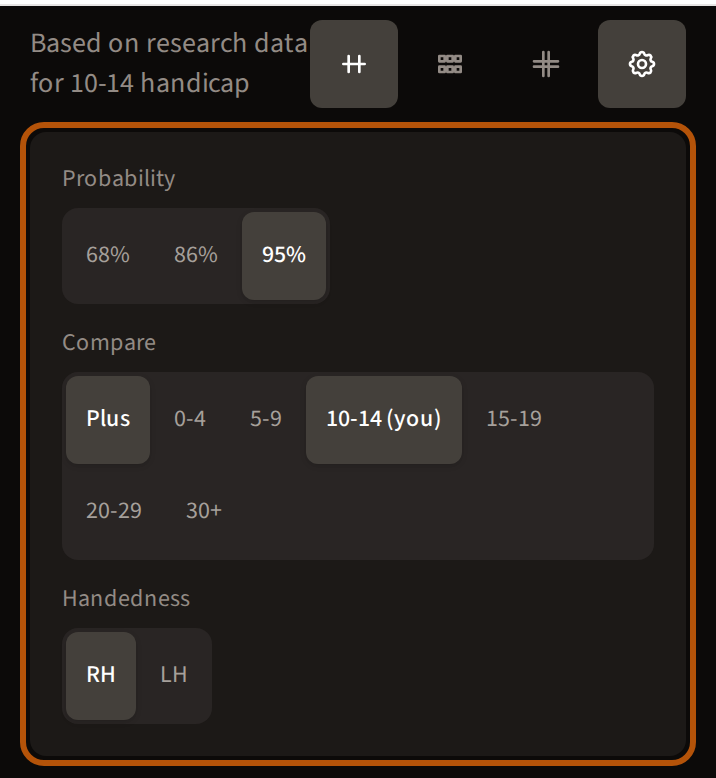Toggle the settings gear icon

pyautogui.click(x=642, y=64)
